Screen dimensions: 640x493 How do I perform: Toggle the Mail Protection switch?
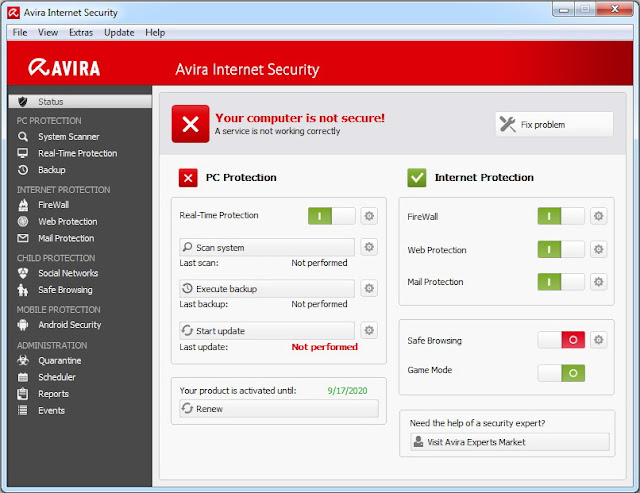tap(561, 282)
